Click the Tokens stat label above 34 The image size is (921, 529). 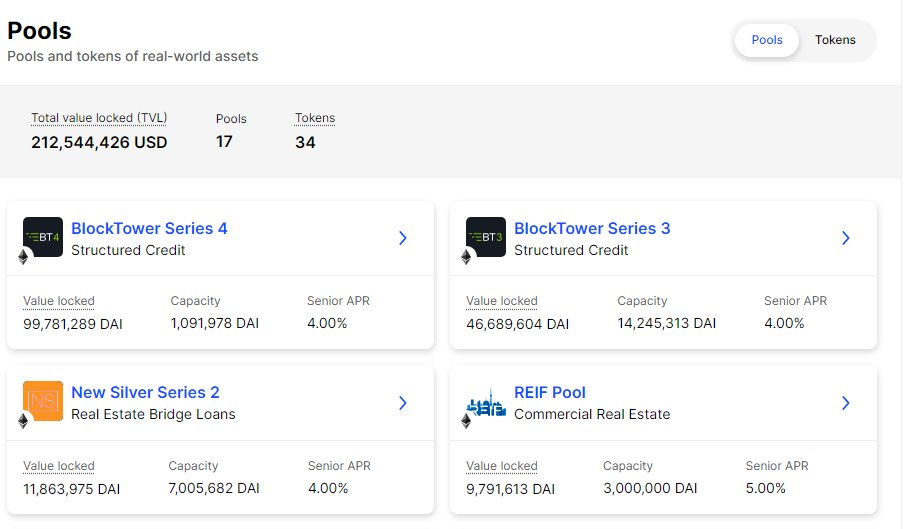pyautogui.click(x=315, y=118)
